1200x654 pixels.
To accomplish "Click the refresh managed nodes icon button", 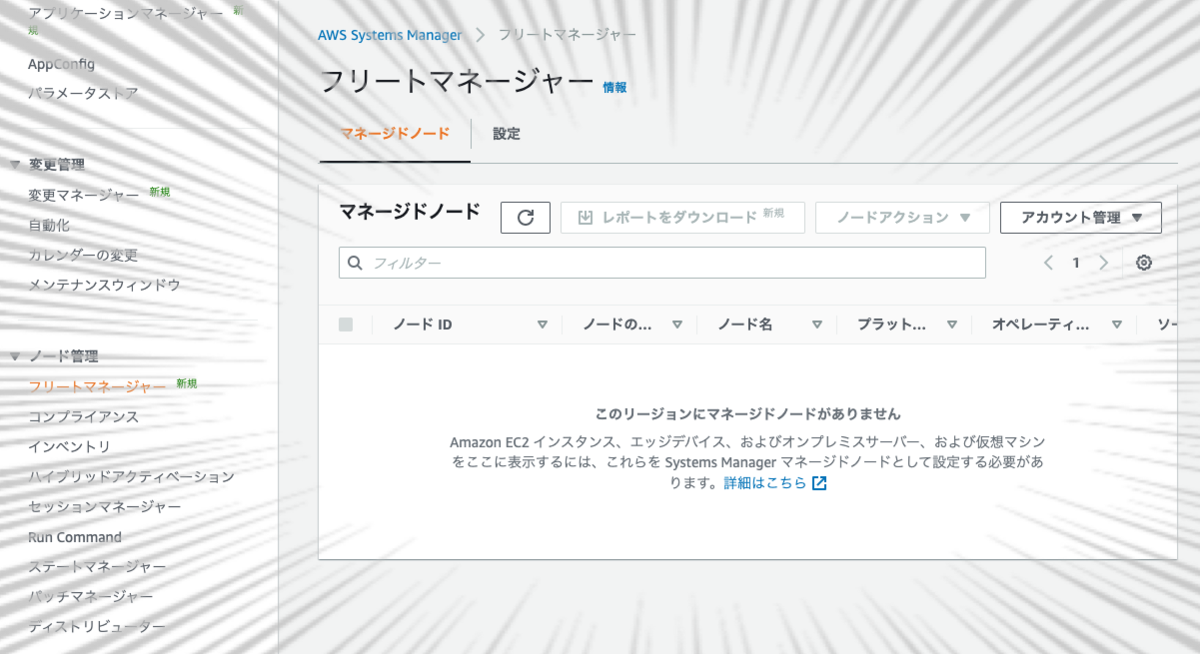I will (x=525, y=217).
